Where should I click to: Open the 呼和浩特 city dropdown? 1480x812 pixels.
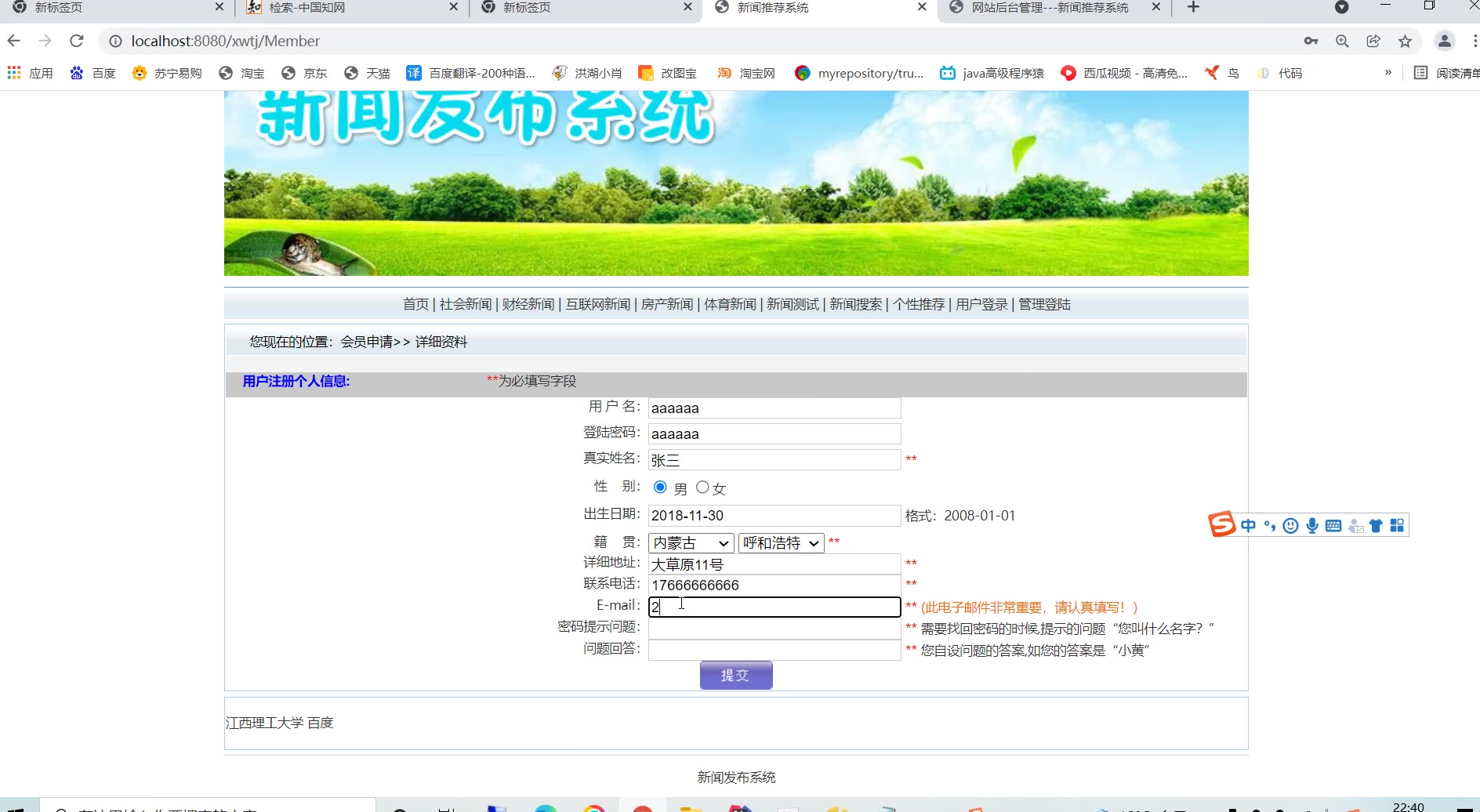click(781, 543)
